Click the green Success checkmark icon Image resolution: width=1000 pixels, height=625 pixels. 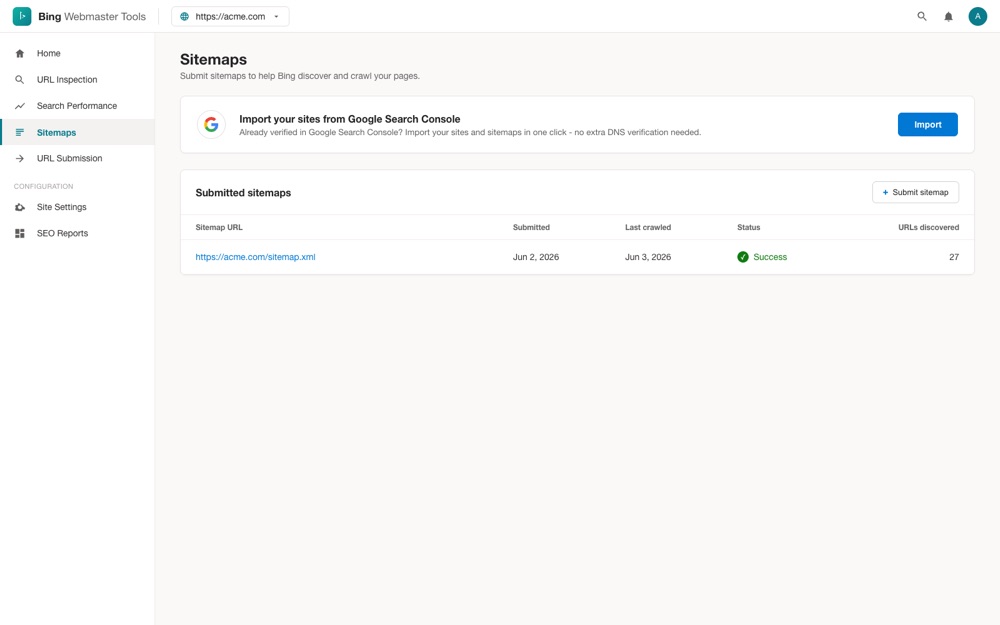(743, 257)
